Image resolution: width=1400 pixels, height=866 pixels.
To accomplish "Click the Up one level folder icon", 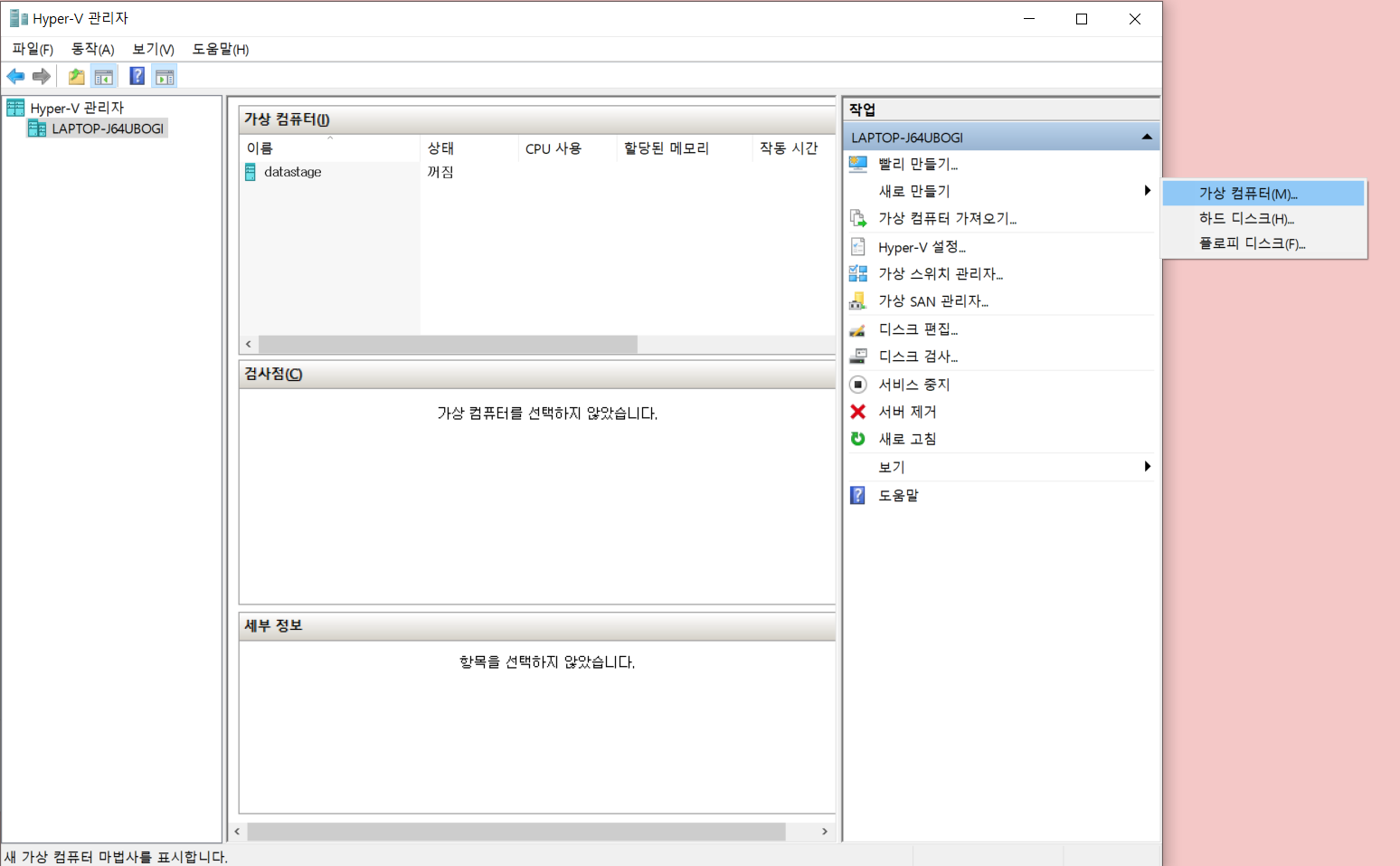I will click(x=77, y=76).
